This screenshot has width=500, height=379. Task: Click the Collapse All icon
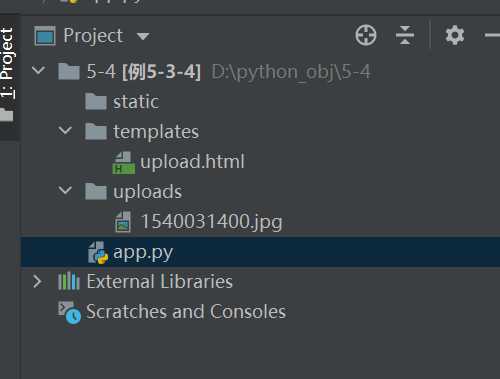tap(405, 35)
